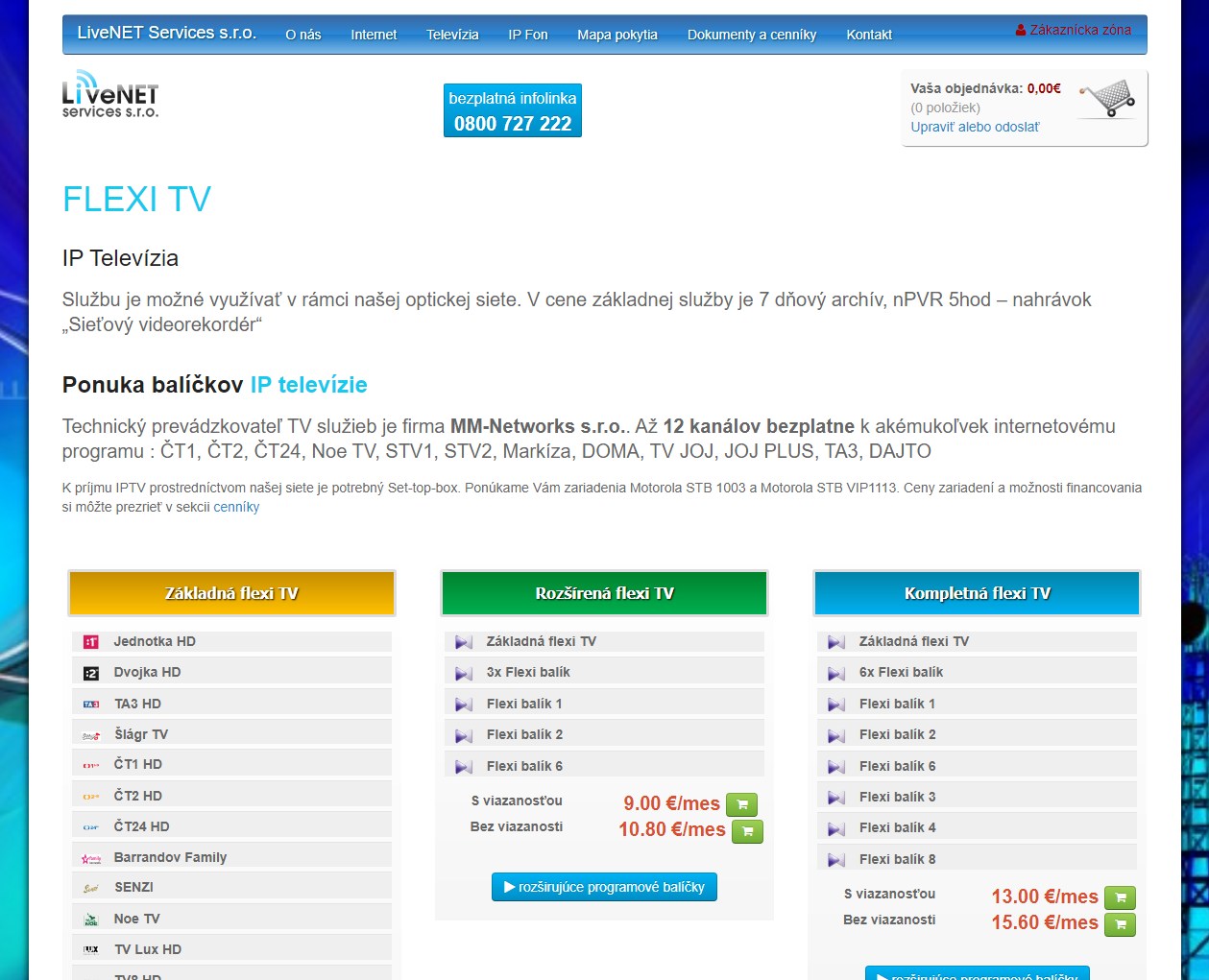Image resolution: width=1209 pixels, height=980 pixels.
Task: Open the IP Fon menu
Action: coord(528,35)
